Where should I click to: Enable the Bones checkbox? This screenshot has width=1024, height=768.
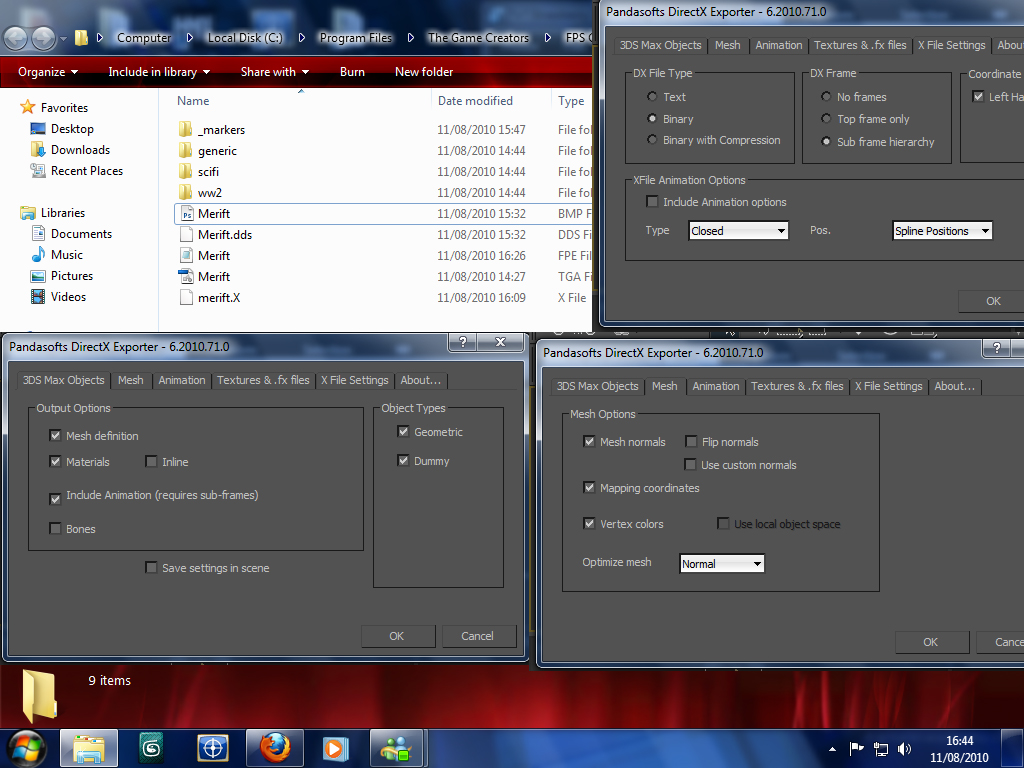click(x=55, y=528)
